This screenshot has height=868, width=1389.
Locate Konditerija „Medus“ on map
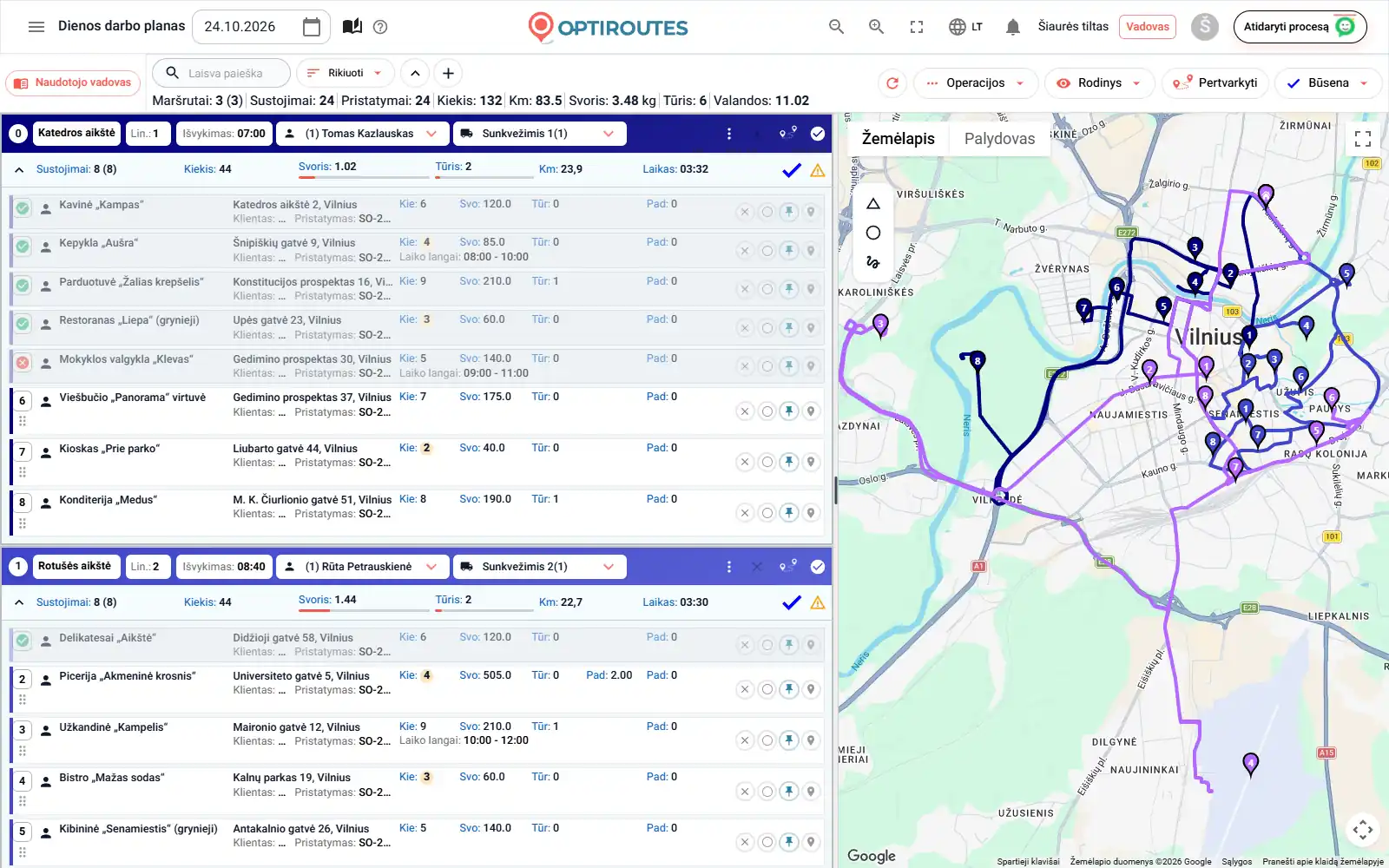(x=811, y=513)
